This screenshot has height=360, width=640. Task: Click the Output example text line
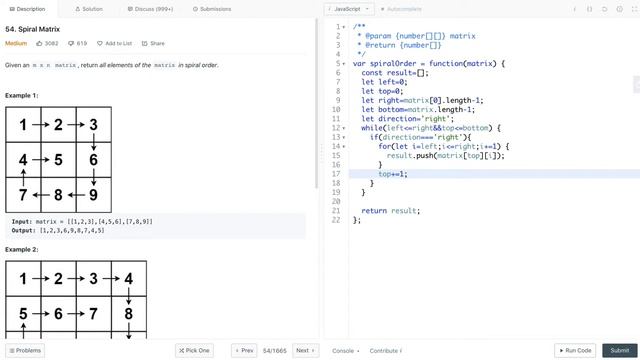point(58,231)
